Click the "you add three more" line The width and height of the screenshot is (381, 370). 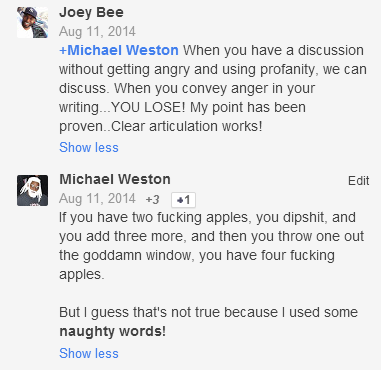pos(211,236)
